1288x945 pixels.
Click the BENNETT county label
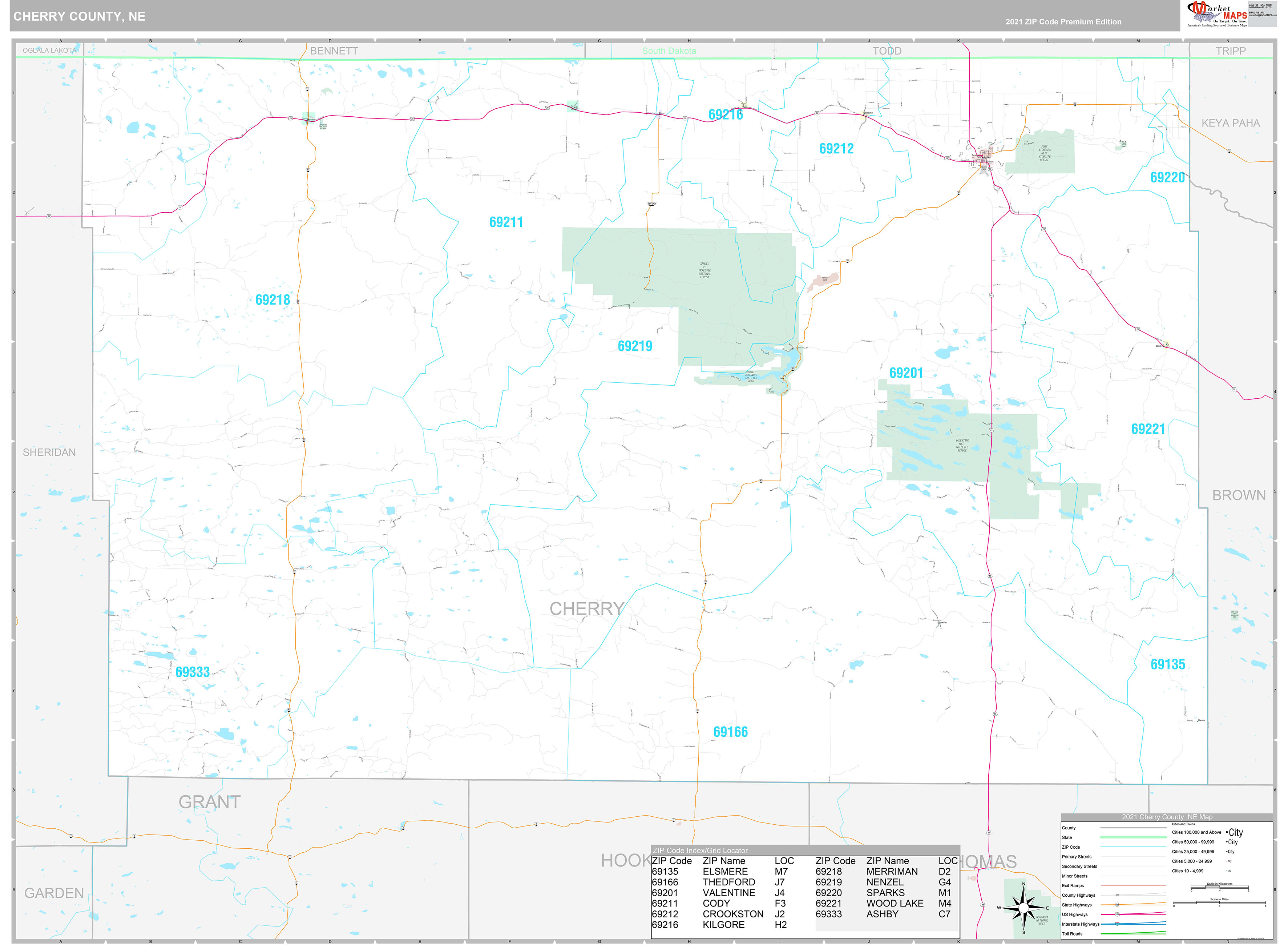[334, 51]
